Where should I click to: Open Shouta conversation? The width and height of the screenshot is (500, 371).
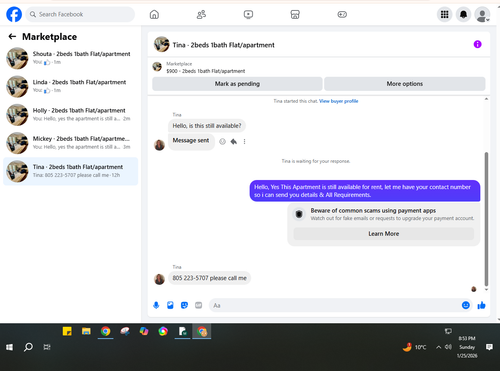[x=70, y=58]
